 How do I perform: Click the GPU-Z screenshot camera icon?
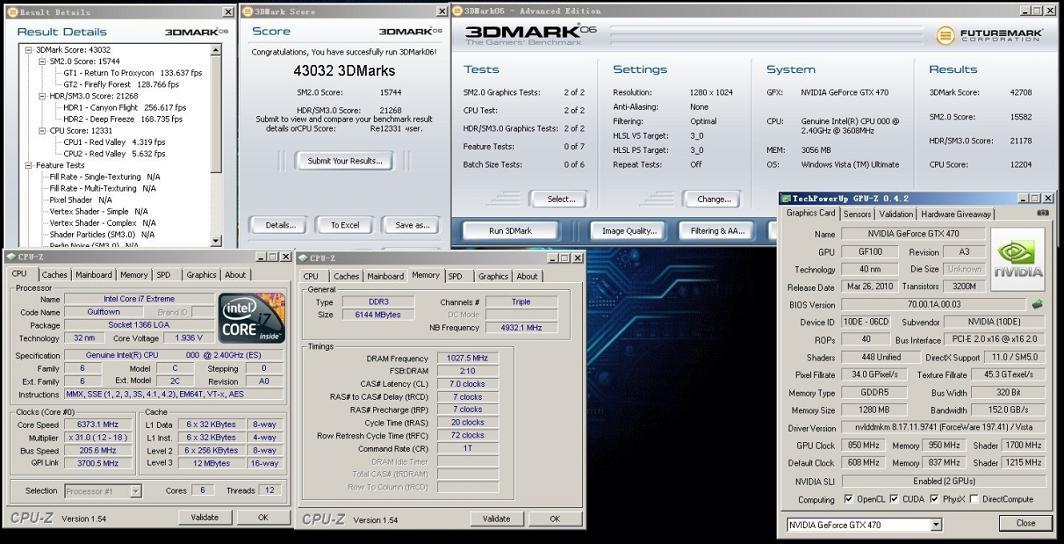(1042, 213)
